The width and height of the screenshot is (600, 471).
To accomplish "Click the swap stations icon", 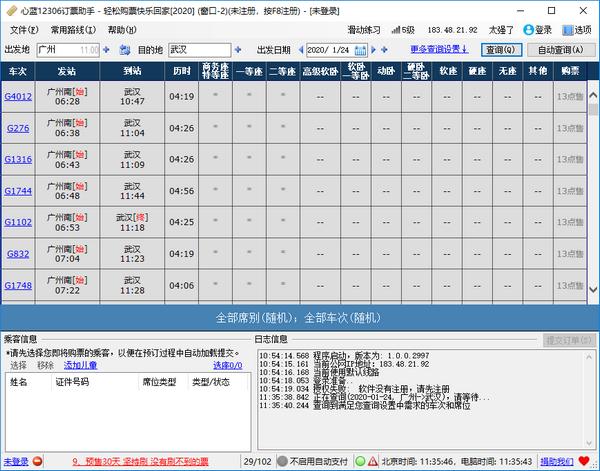I will (x=124, y=49).
